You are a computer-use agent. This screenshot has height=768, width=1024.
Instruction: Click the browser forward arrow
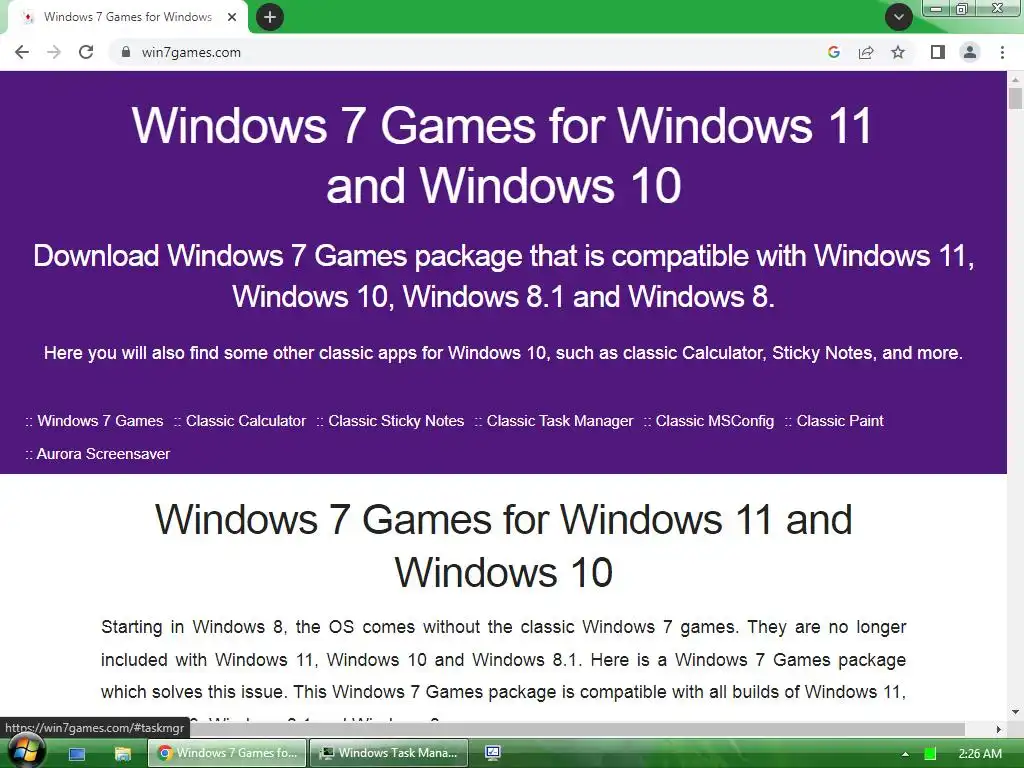tap(54, 52)
